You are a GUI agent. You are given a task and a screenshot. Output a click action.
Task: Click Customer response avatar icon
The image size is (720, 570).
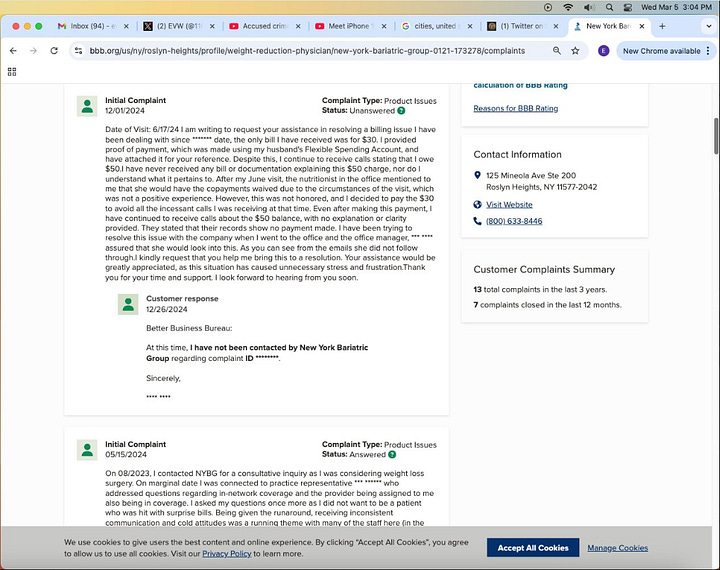click(x=128, y=305)
